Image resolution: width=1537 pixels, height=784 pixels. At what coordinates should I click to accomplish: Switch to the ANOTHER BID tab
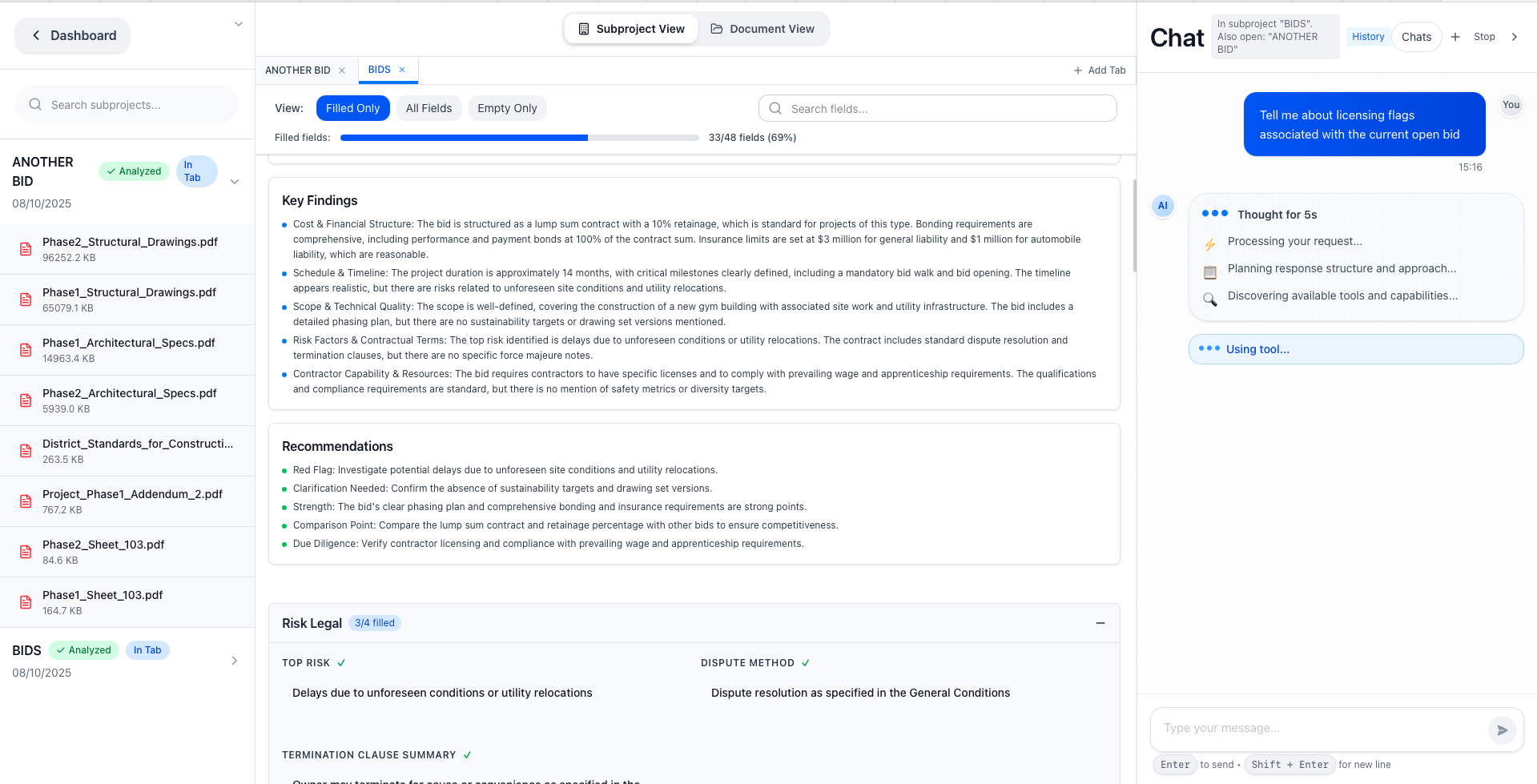[x=297, y=70]
